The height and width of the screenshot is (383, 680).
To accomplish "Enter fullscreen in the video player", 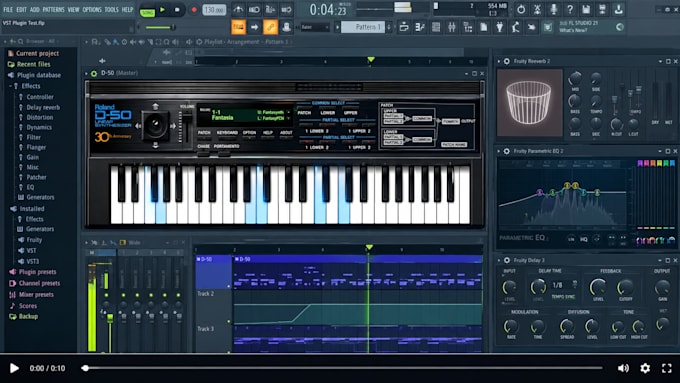I will point(667,368).
